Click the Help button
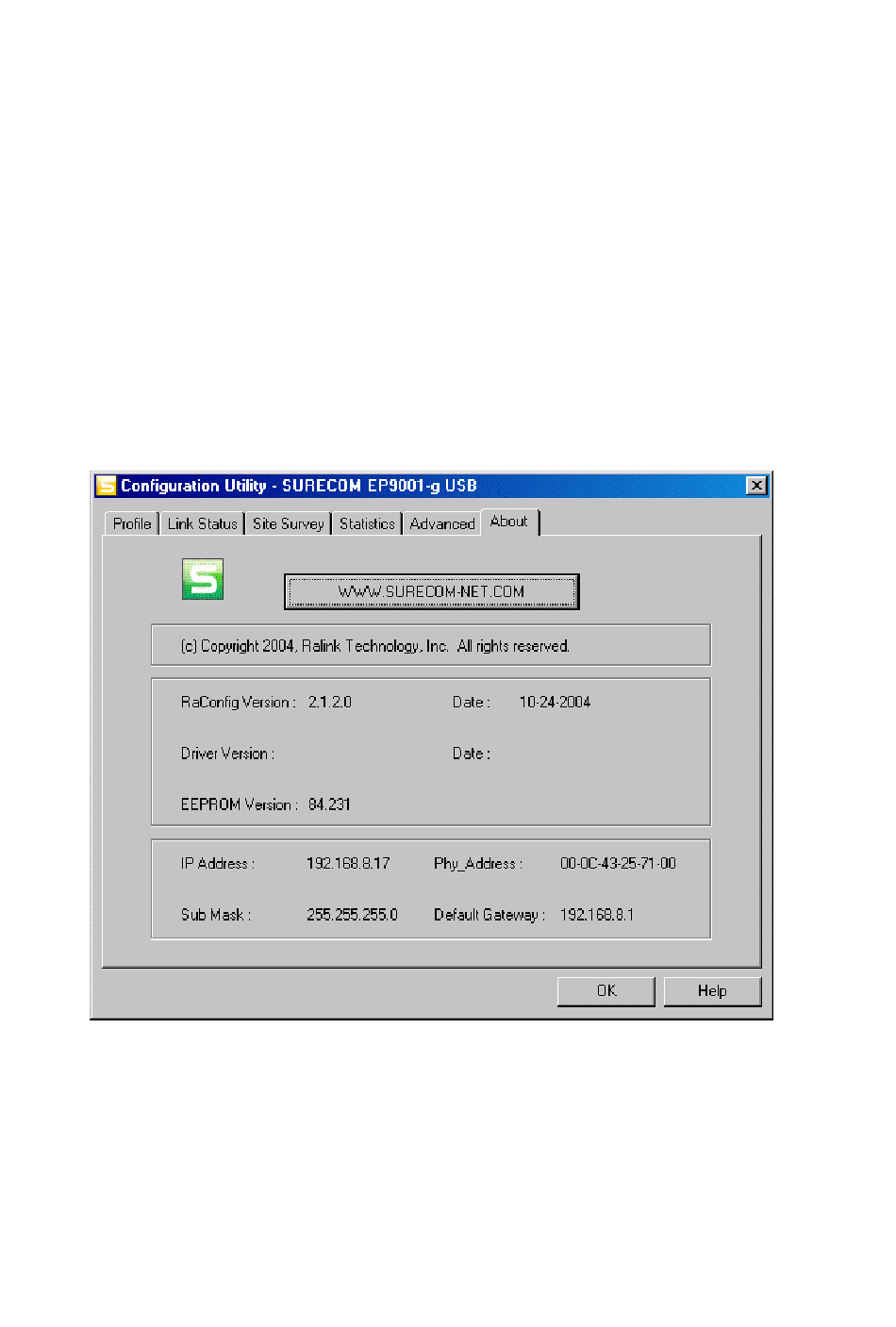This screenshot has height=1327, width=896. [712, 991]
